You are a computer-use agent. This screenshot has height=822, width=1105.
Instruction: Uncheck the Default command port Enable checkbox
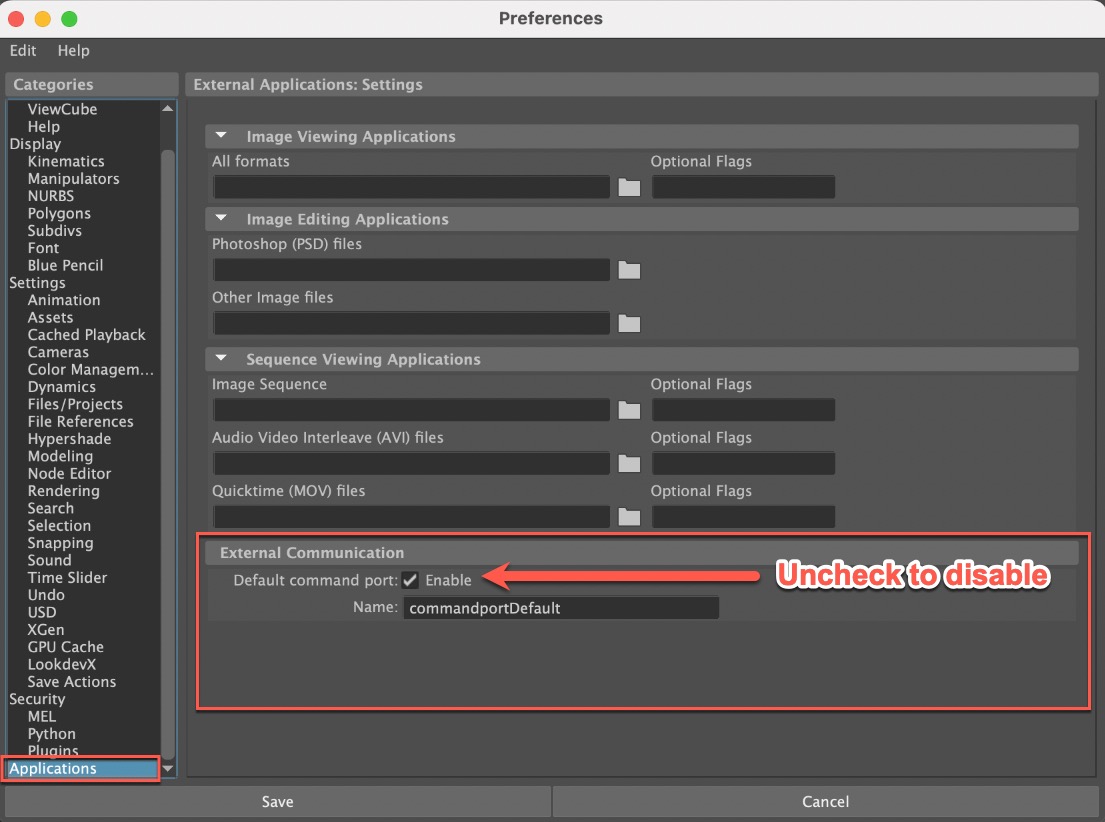tap(410, 580)
